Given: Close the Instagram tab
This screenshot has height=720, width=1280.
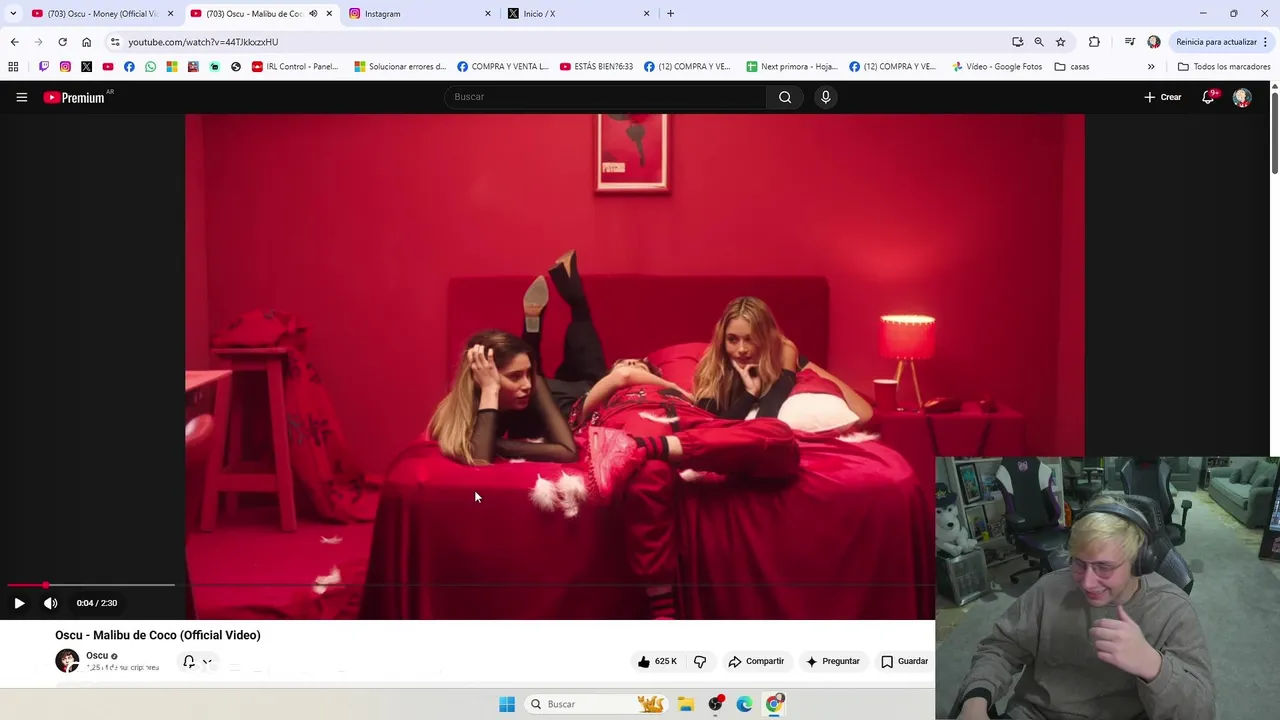Looking at the screenshot, I should (488, 14).
